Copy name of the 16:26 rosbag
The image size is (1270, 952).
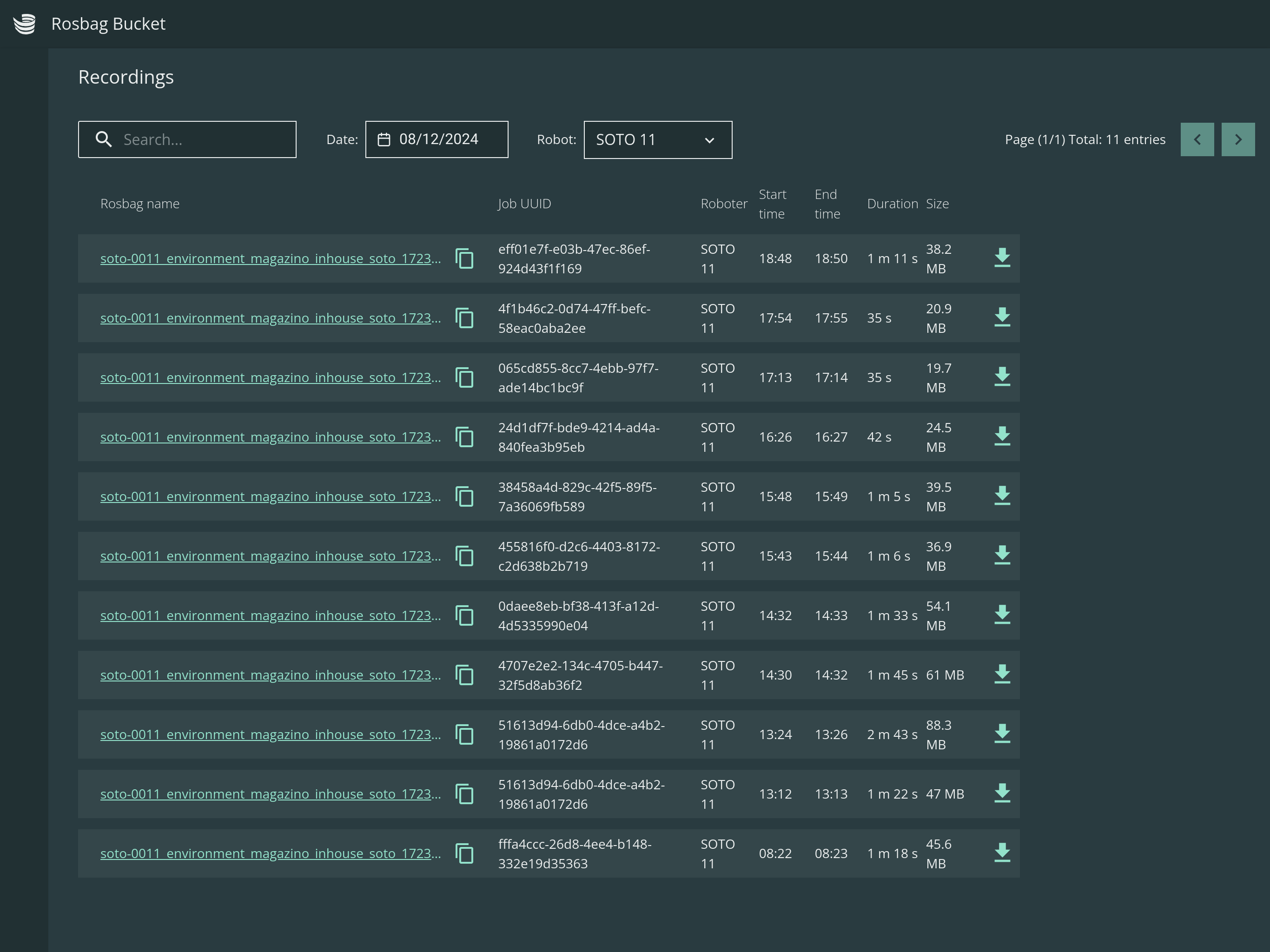464,437
